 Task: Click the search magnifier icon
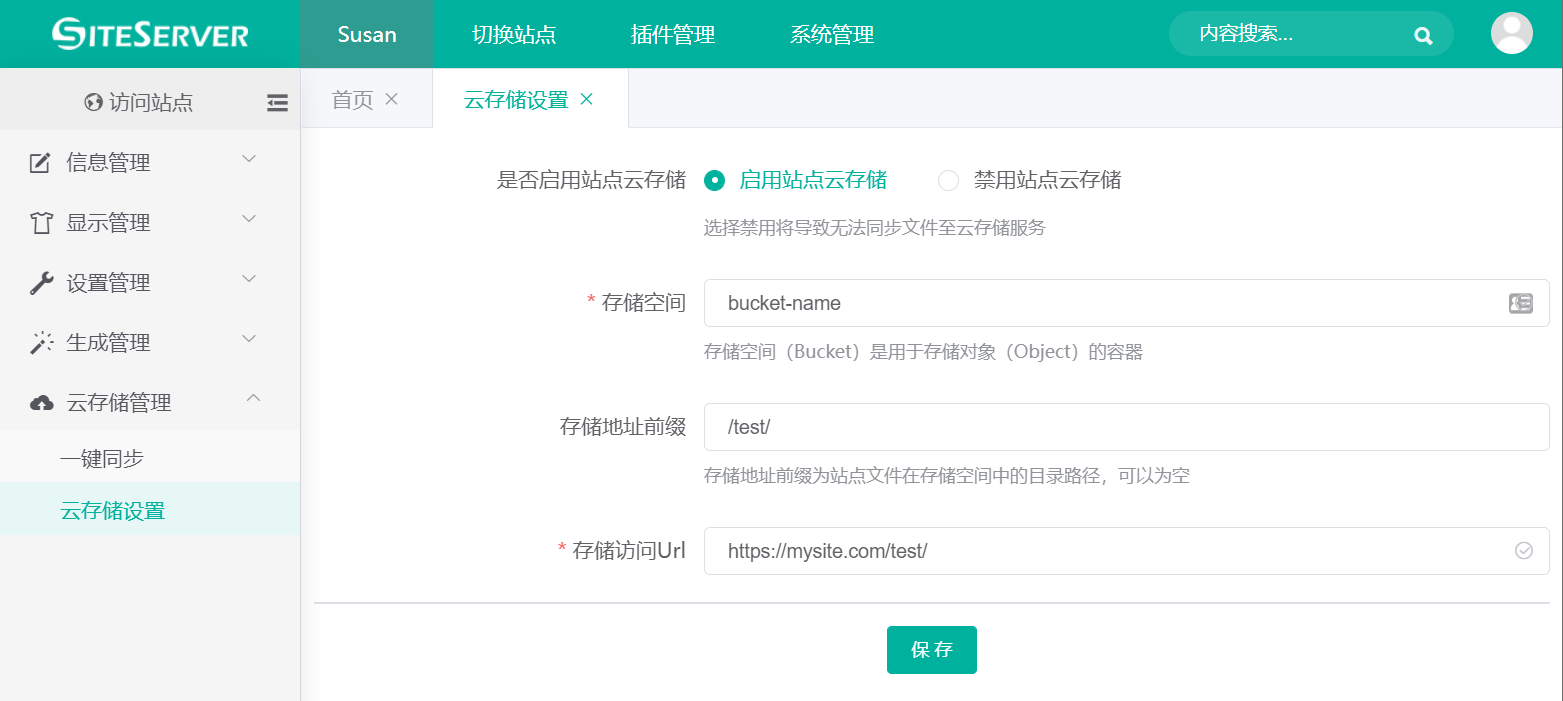(1423, 36)
